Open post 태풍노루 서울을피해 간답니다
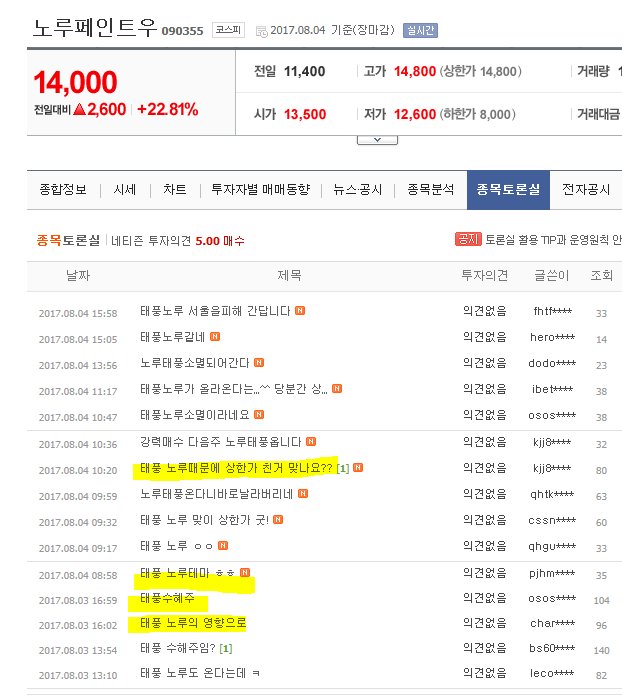The width and height of the screenshot is (622, 698). [216, 313]
